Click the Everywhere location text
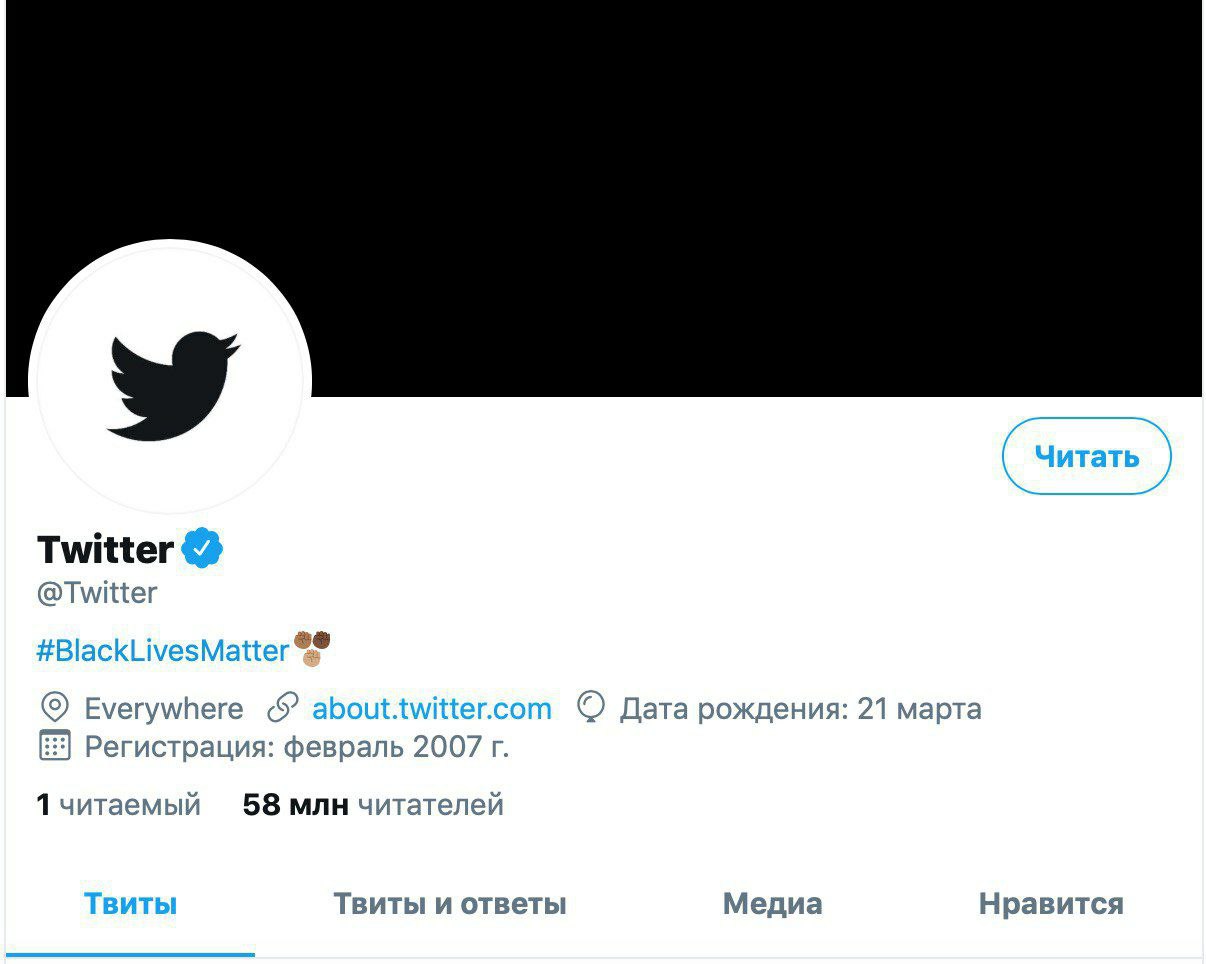 pyautogui.click(x=164, y=709)
